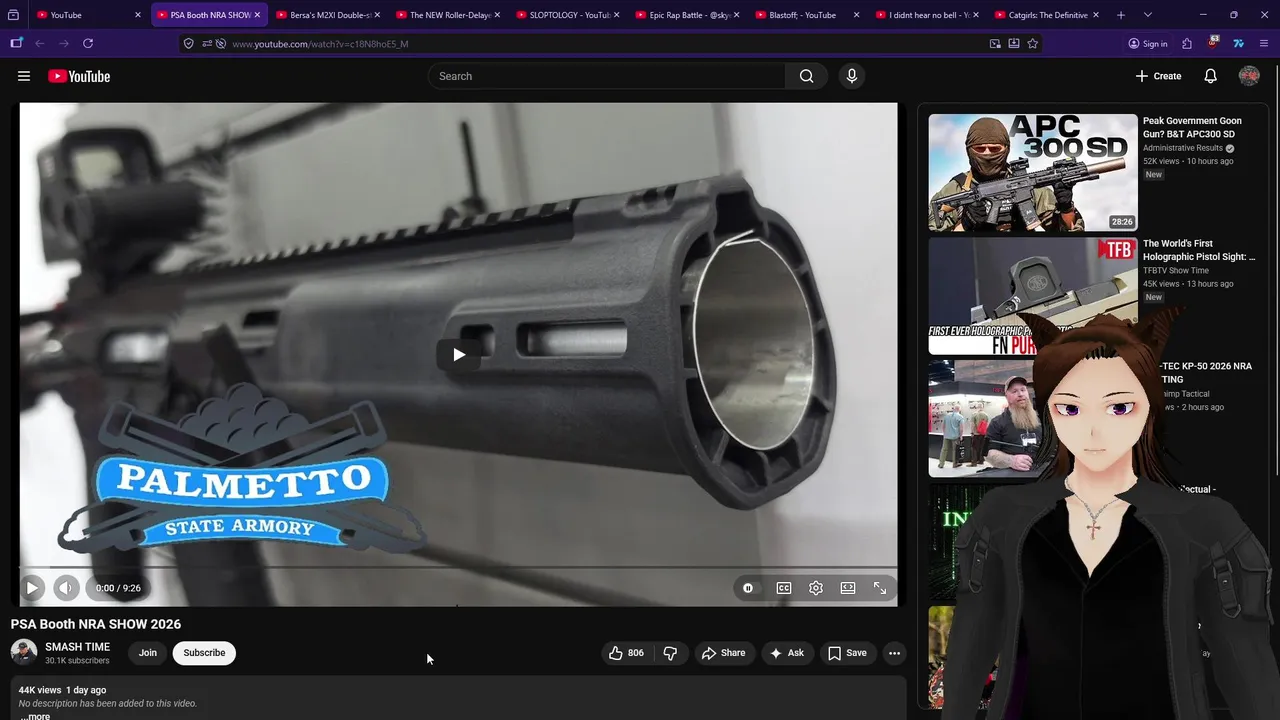Switch to theater mode
The width and height of the screenshot is (1280, 720).
coord(848,588)
